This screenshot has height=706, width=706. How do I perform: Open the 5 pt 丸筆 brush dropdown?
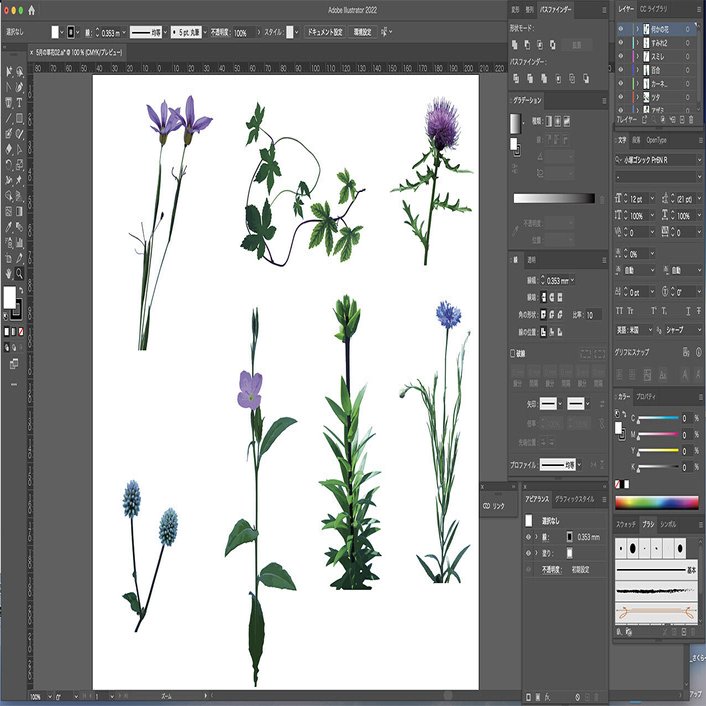(205, 32)
